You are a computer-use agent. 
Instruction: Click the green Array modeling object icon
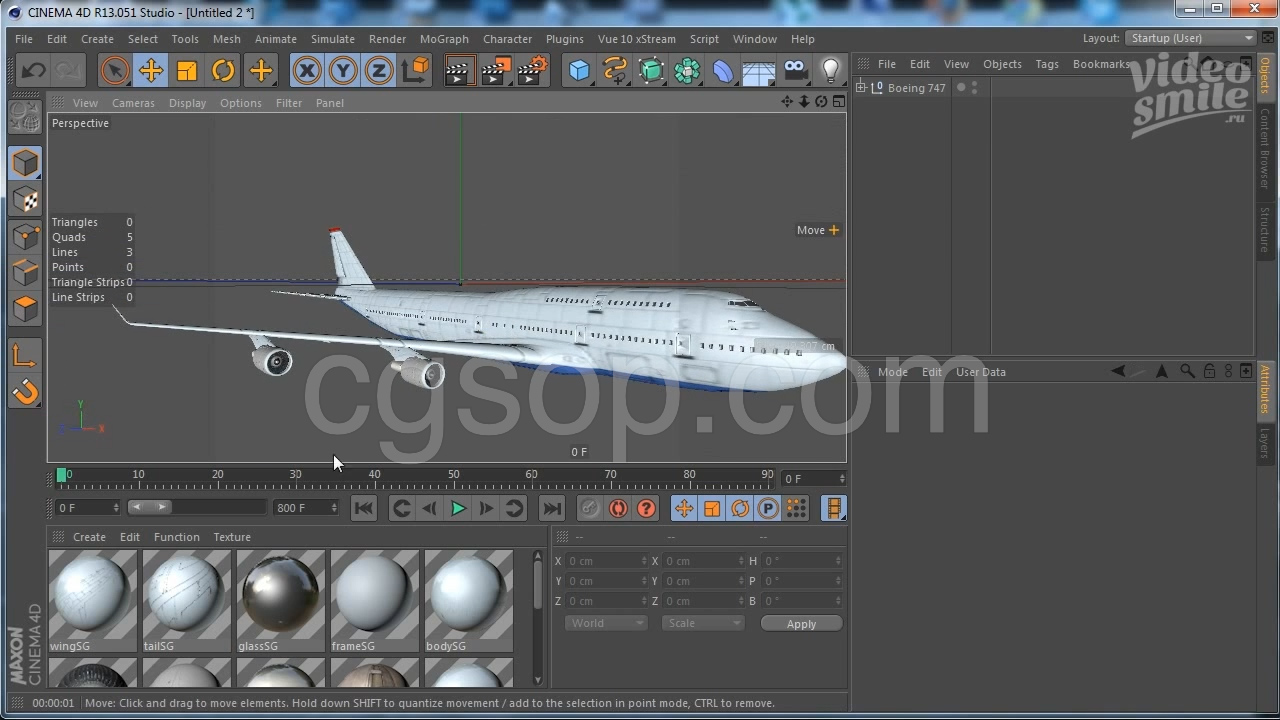(687, 70)
